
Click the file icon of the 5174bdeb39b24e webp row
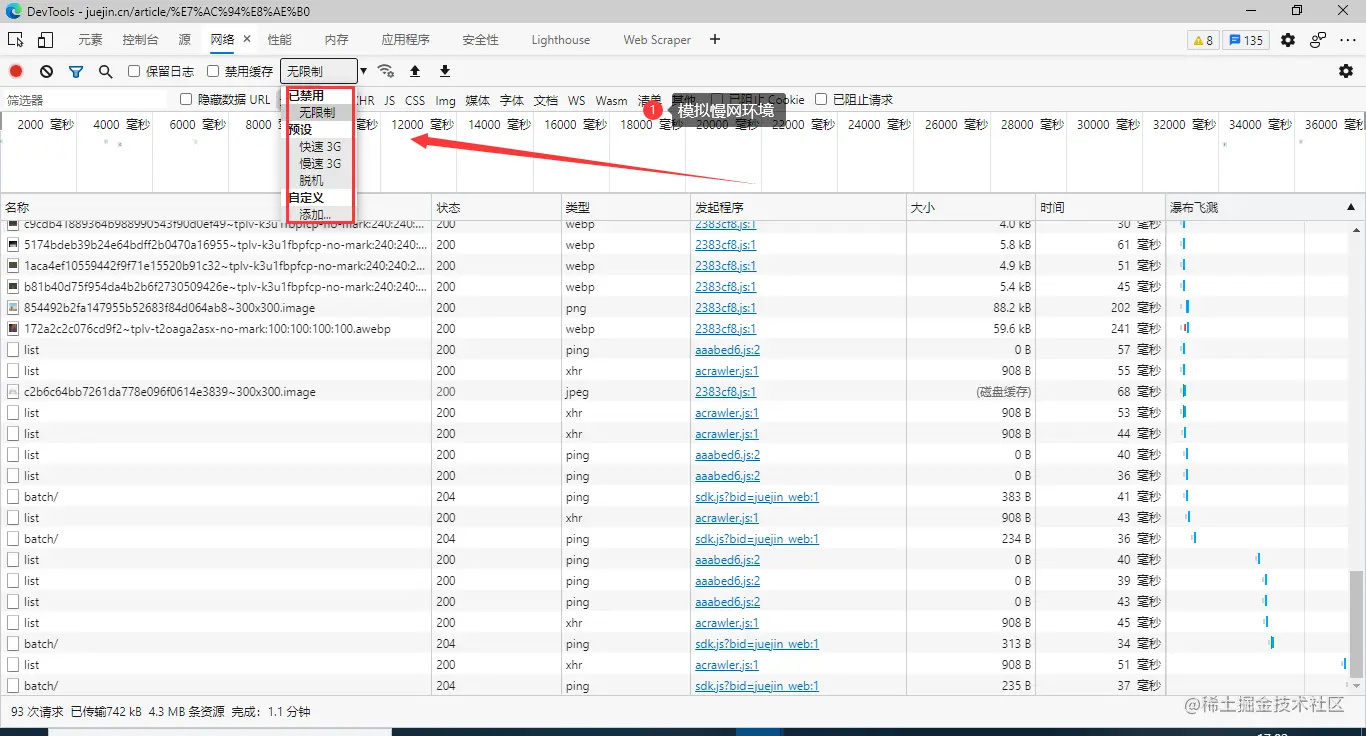(13, 245)
